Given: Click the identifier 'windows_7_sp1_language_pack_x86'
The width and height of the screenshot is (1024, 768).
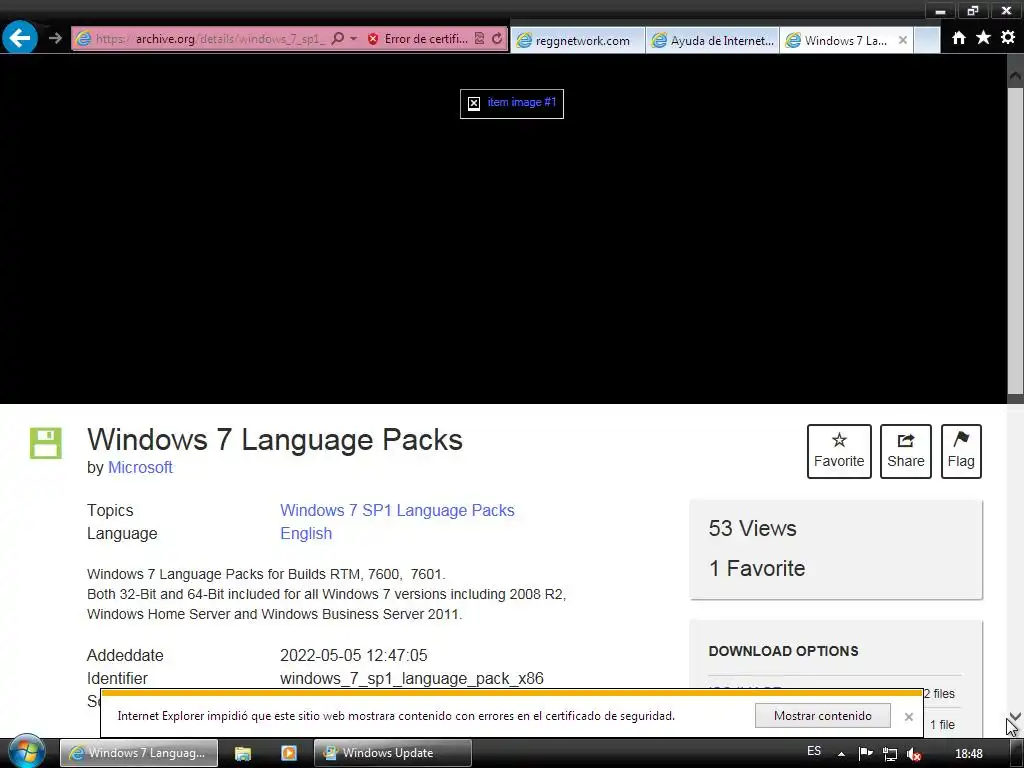Looking at the screenshot, I should point(411,679).
